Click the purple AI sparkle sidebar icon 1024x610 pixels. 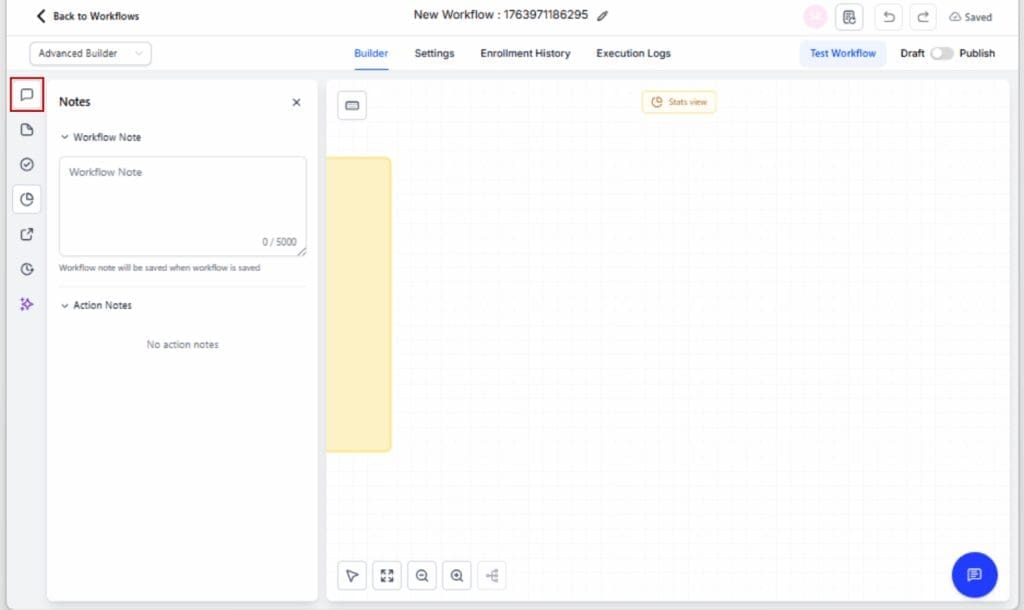click(x=26, y=304)
